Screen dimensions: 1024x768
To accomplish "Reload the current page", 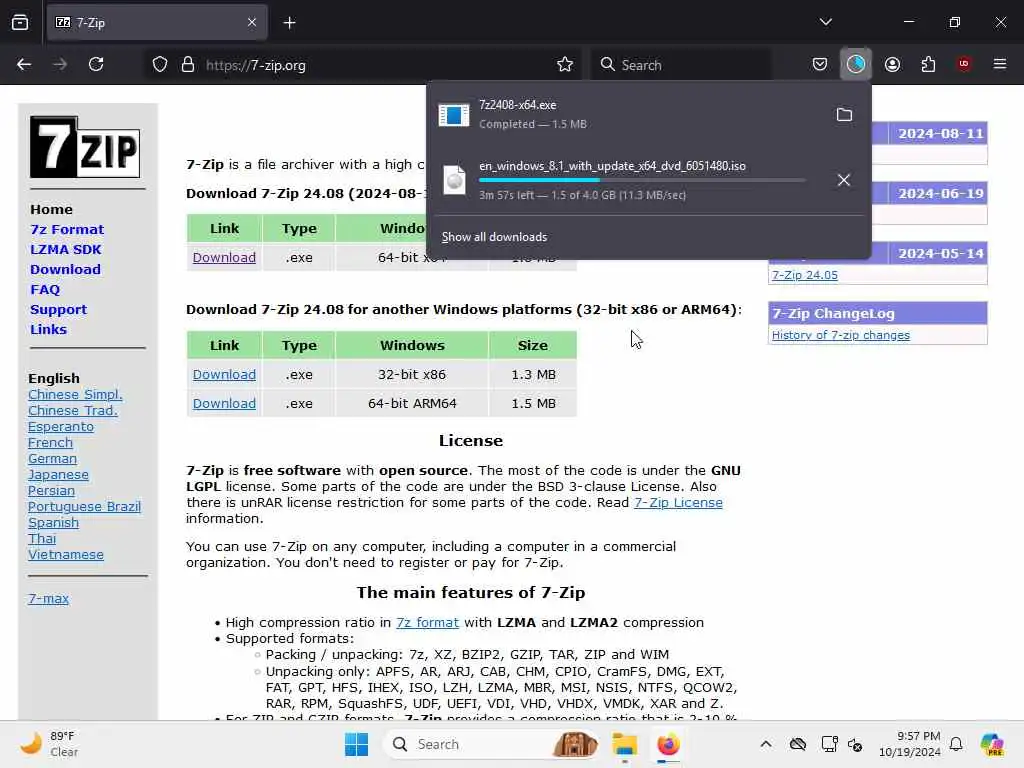I will click(x=96, y=65).
